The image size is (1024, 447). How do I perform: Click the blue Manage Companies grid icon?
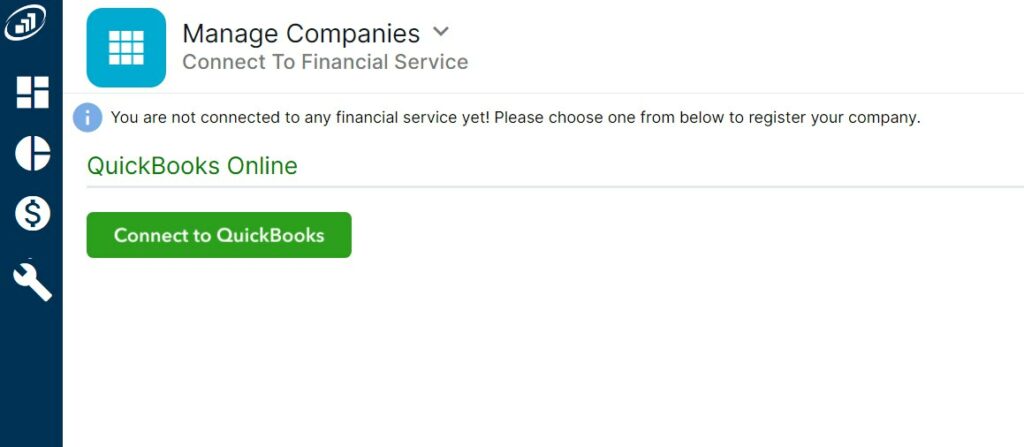click(126, 48)
